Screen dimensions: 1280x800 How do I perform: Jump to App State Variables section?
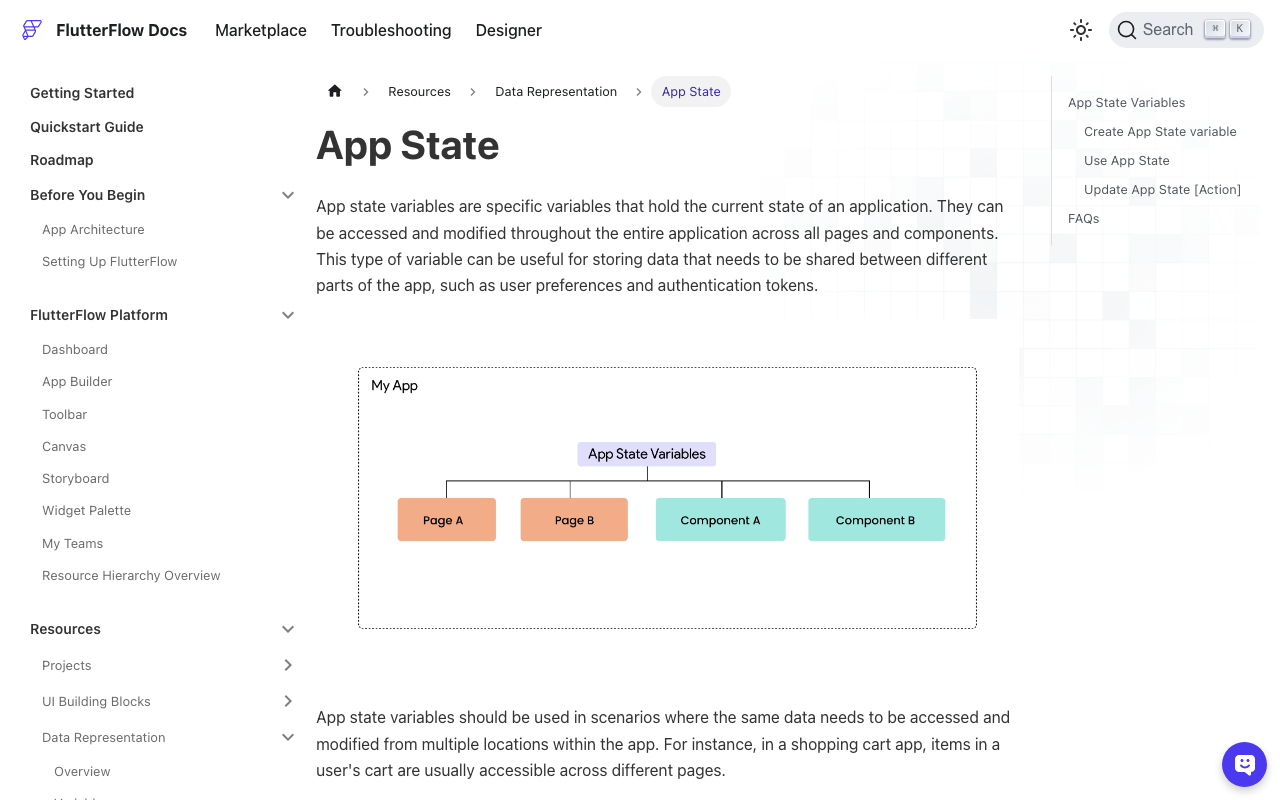[x=1127, y=102]
